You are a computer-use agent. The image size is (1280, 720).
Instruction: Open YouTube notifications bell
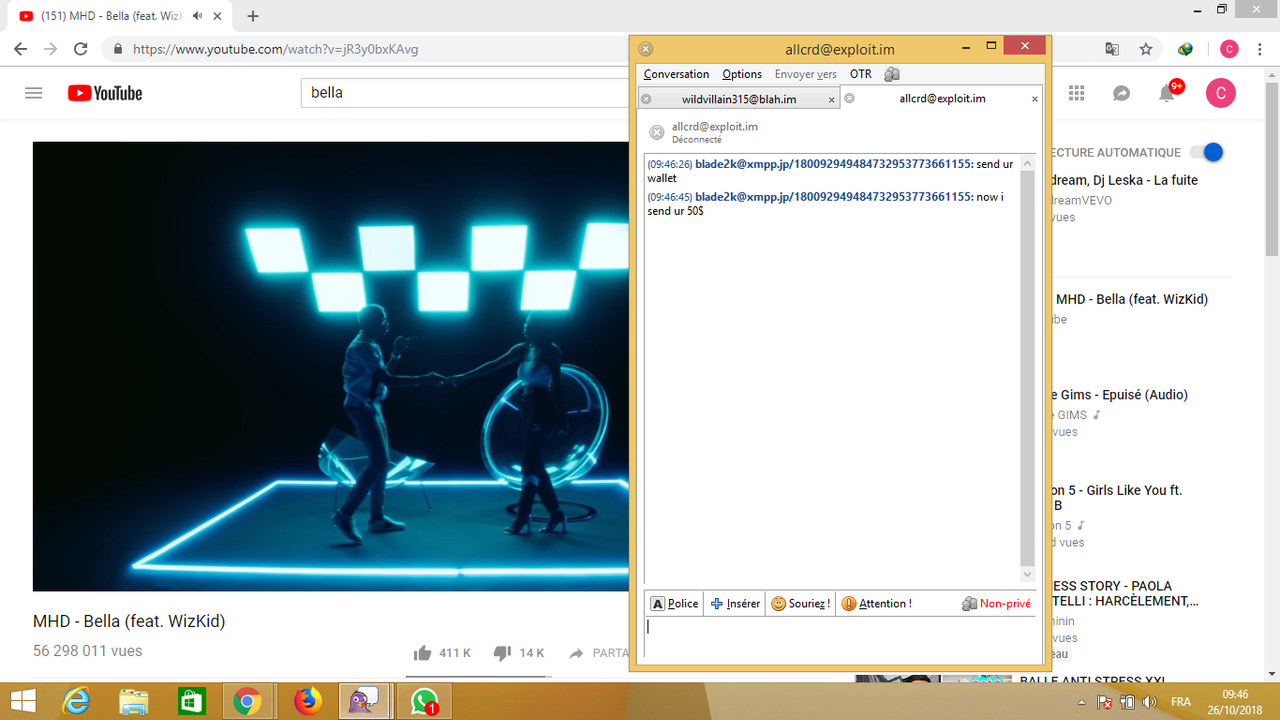(1167, 93)
